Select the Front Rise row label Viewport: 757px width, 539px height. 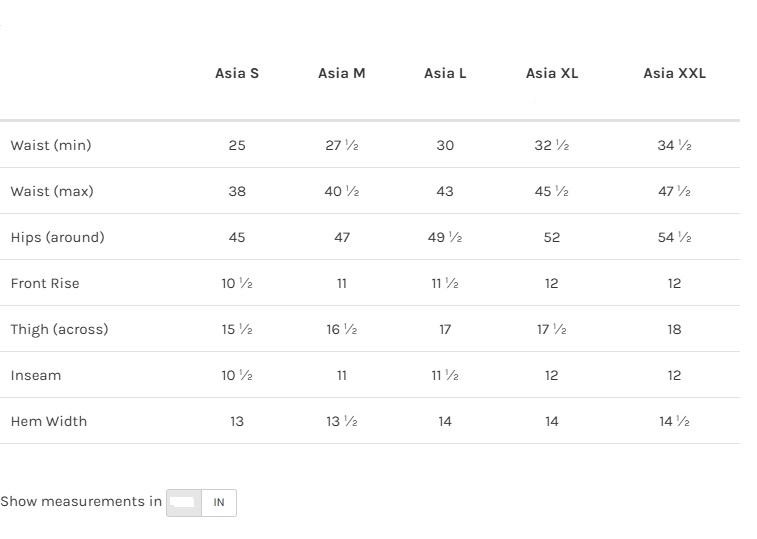coord(45,283)
